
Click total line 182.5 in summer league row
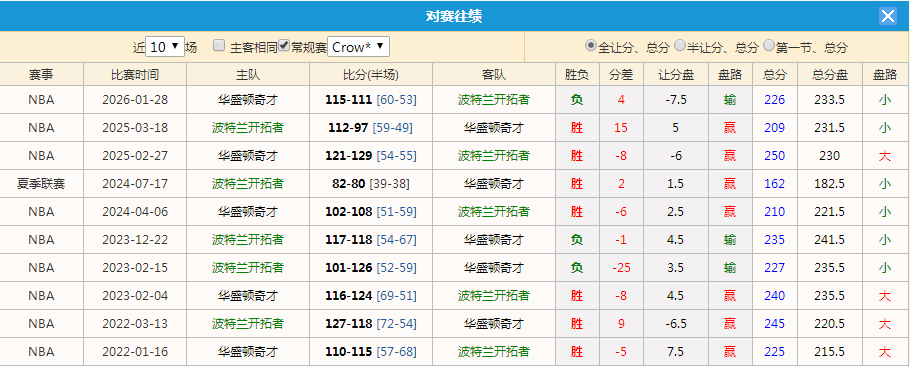(x=830, y=184)
